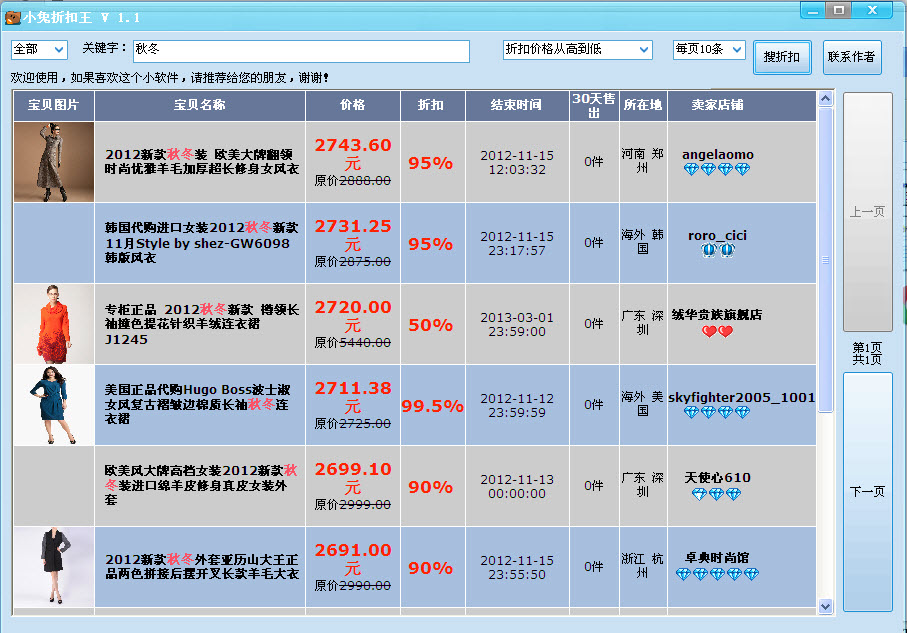Open the 折扣价格从高到低 sort dropdown
Screen dimensions: 907x633
point(577,50)
